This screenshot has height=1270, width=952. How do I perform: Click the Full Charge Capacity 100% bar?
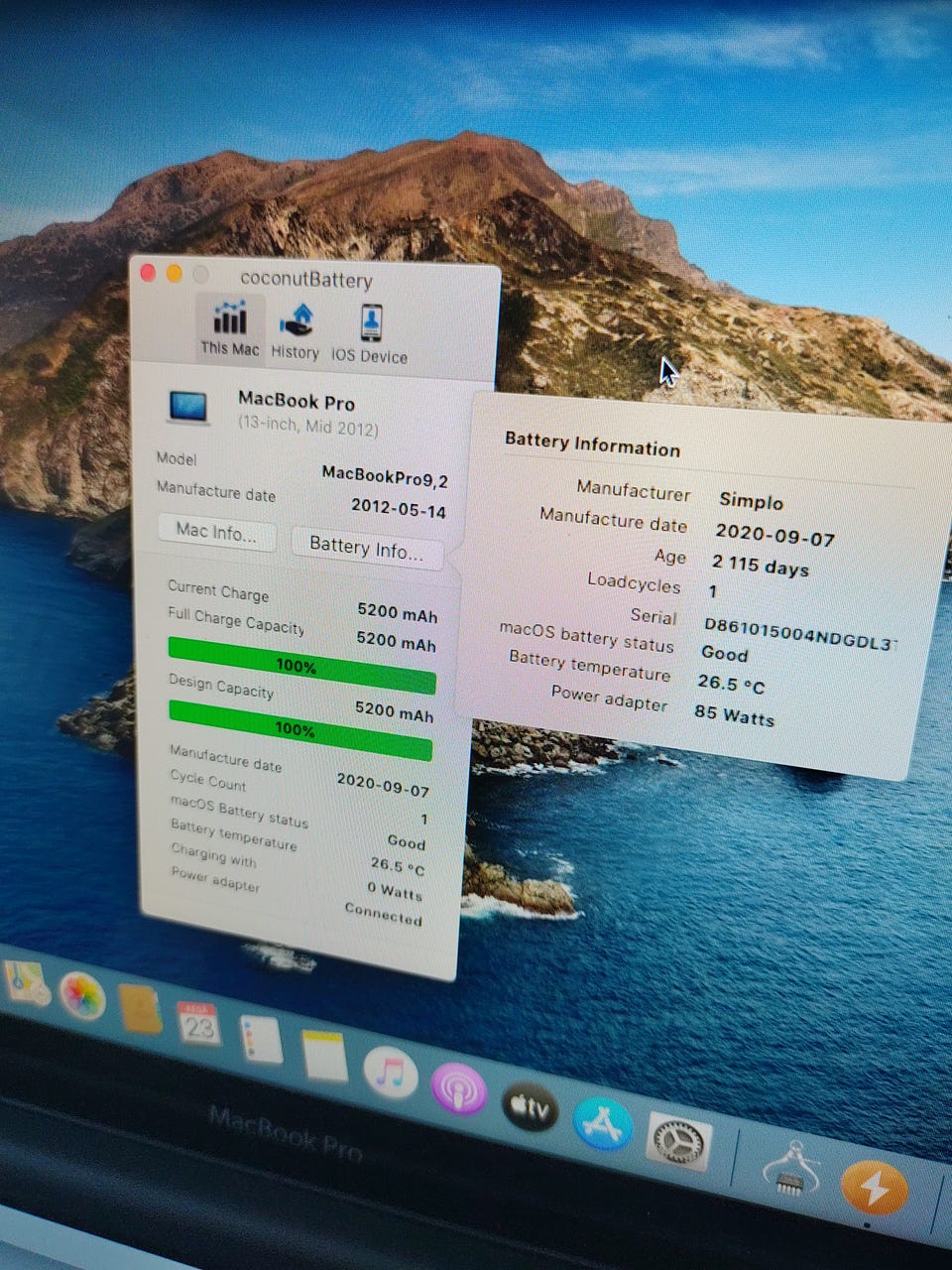tap(301, 666)
